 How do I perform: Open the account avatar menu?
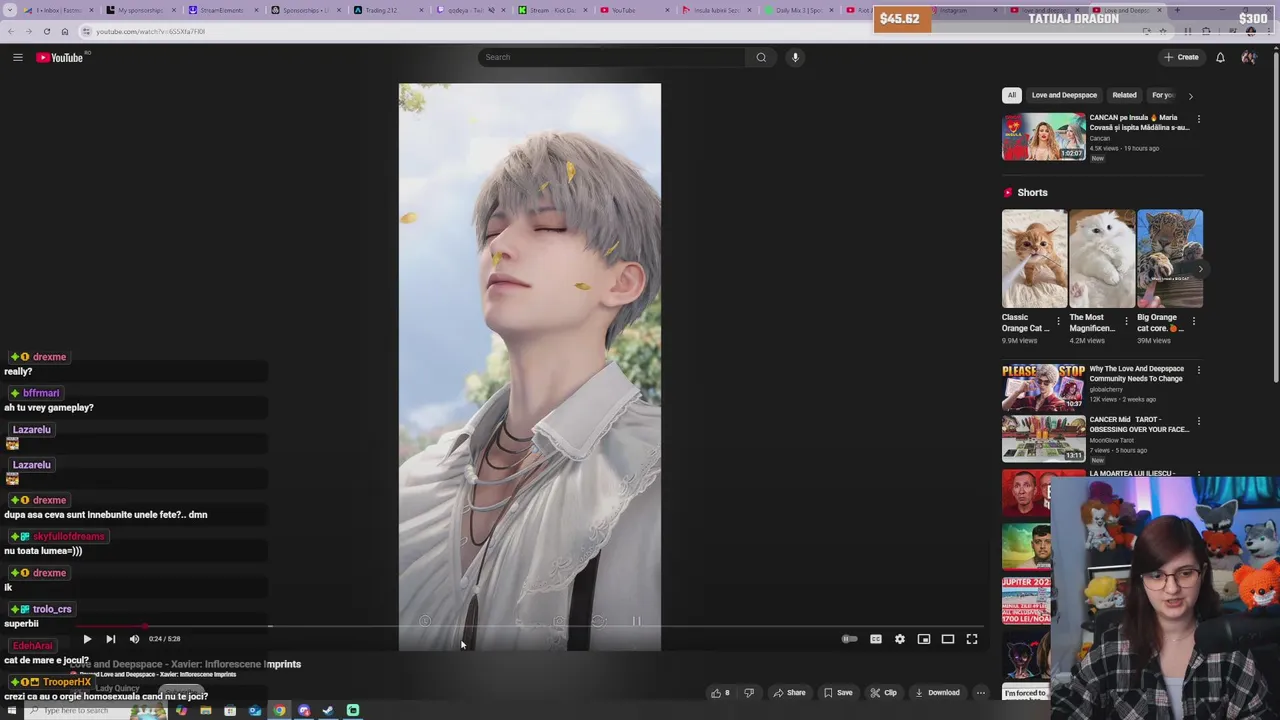tap(1249, 57)
